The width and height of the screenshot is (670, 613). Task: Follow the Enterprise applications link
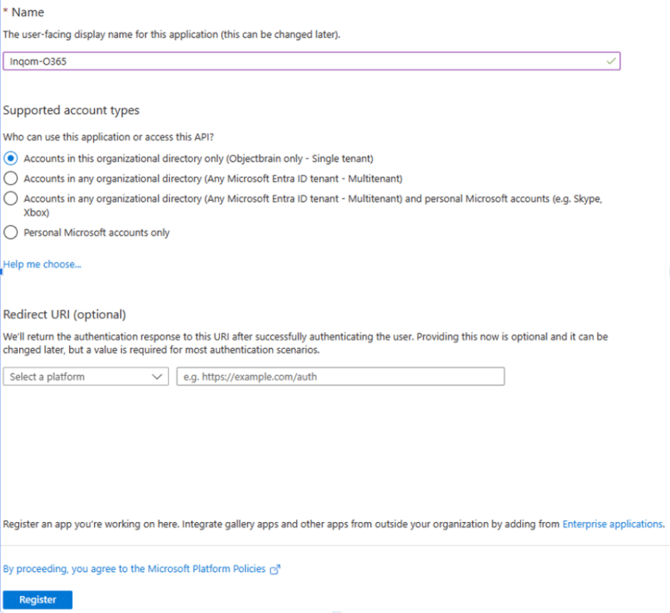(612, 523)
